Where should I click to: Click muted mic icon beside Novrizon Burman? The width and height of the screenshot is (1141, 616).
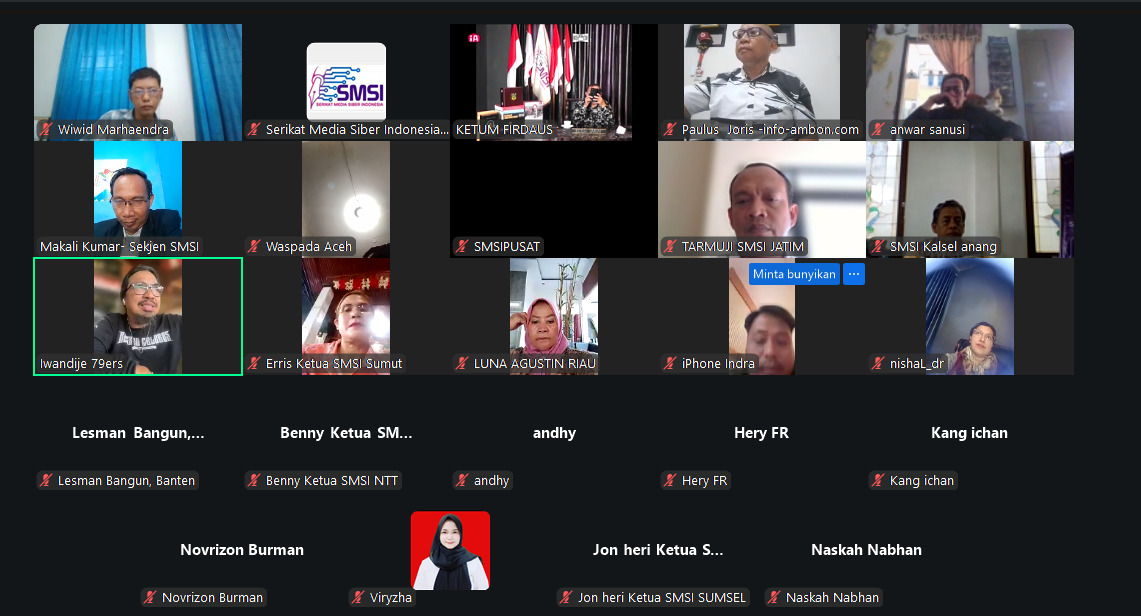pos(150,598)
